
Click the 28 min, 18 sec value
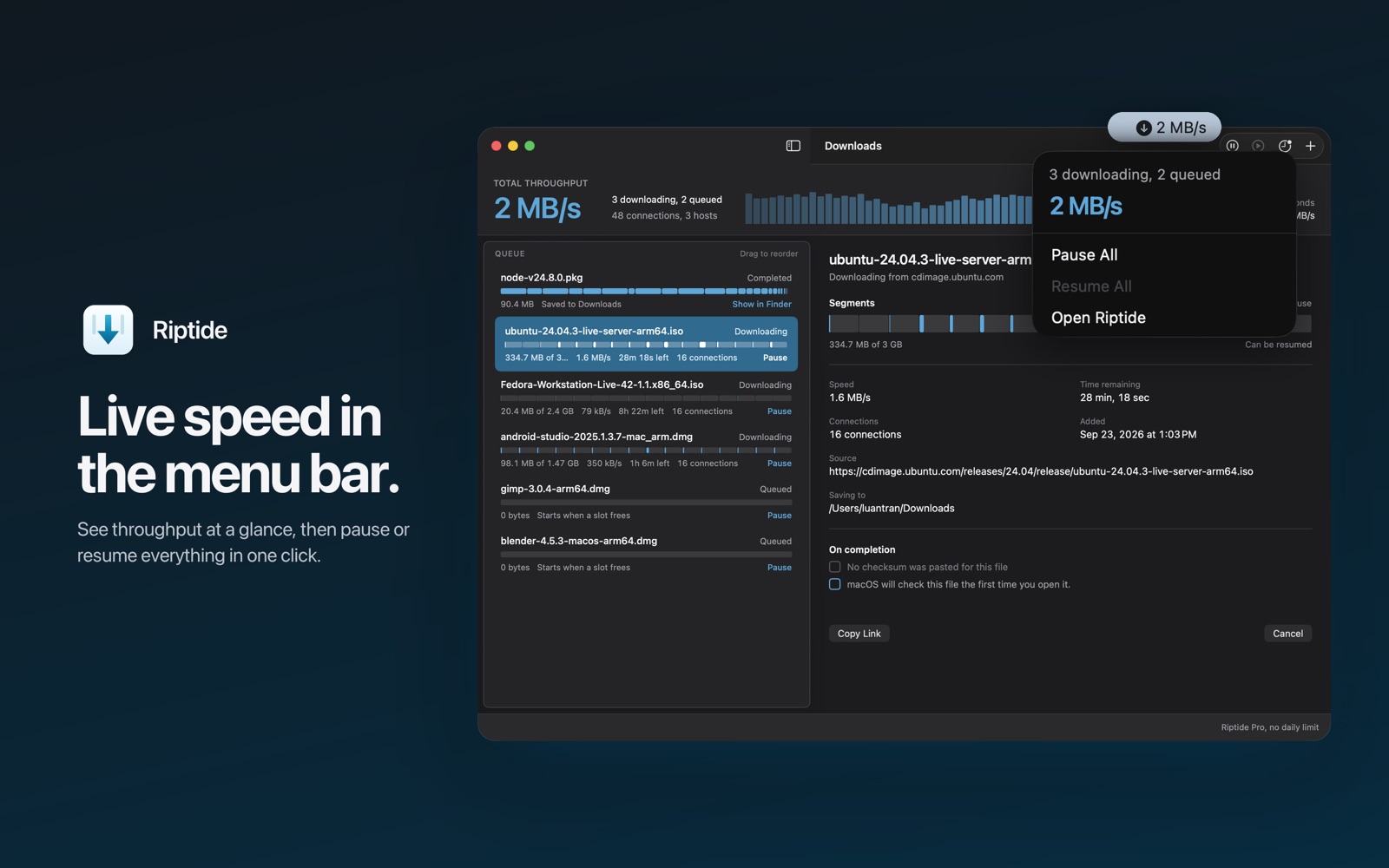pyautogui.click(x=1115, y=398)
